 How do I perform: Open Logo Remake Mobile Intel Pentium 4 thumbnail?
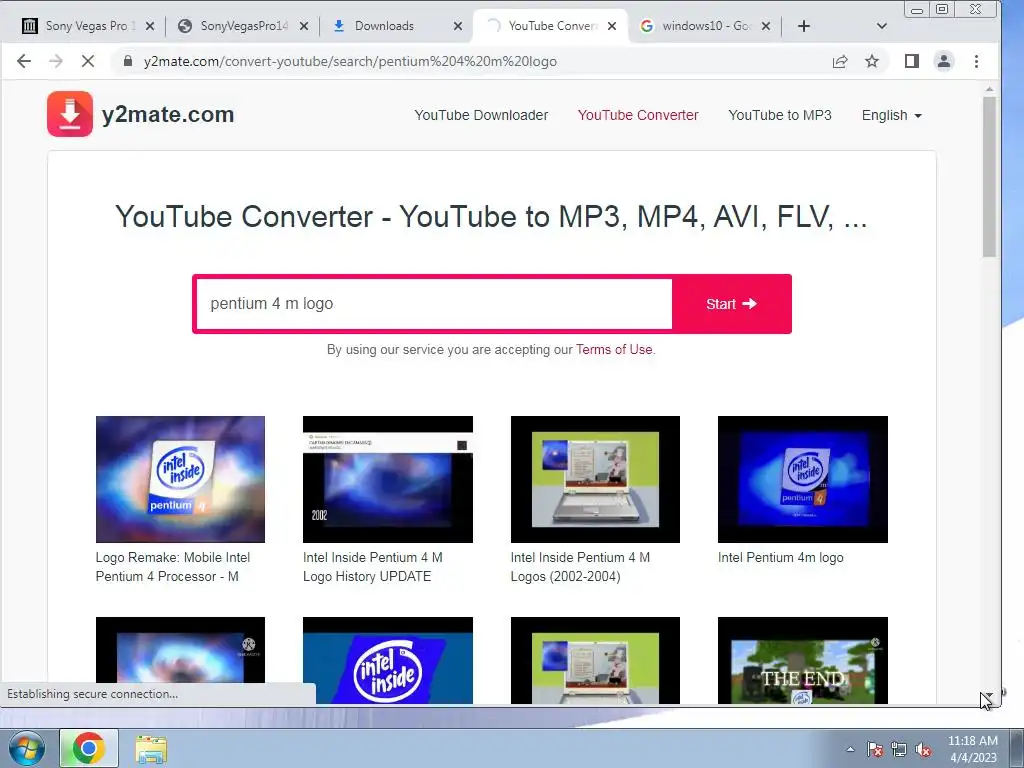tap(180, 479)
